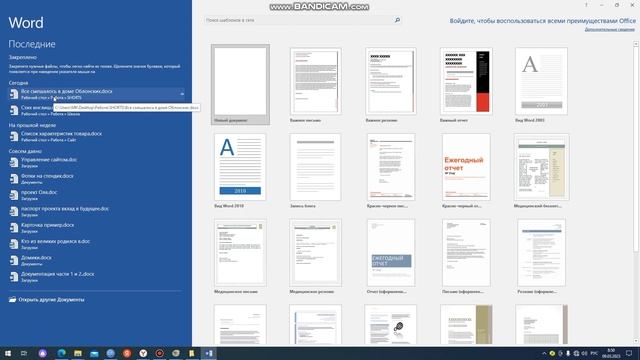Click Open Other Documents link
The image size is (640, 360).
[x=51, y=300]
